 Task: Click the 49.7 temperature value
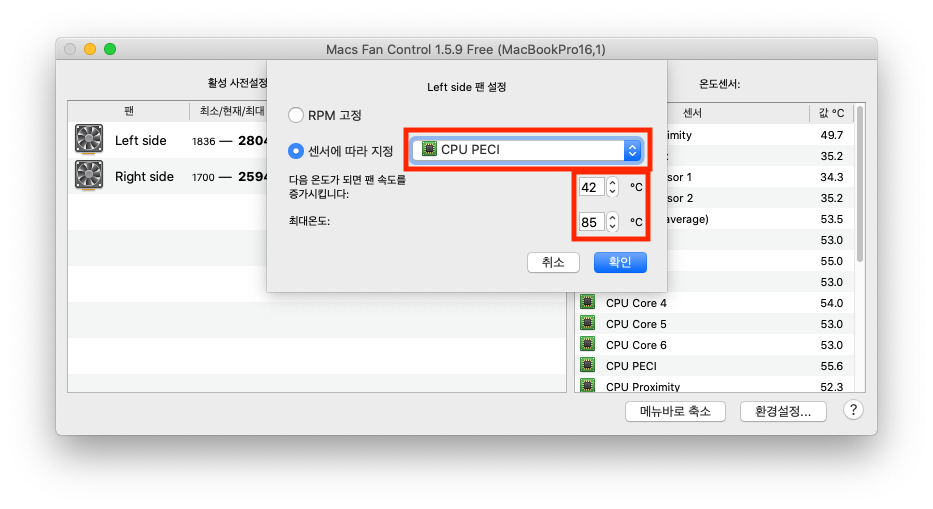[831, 135]
